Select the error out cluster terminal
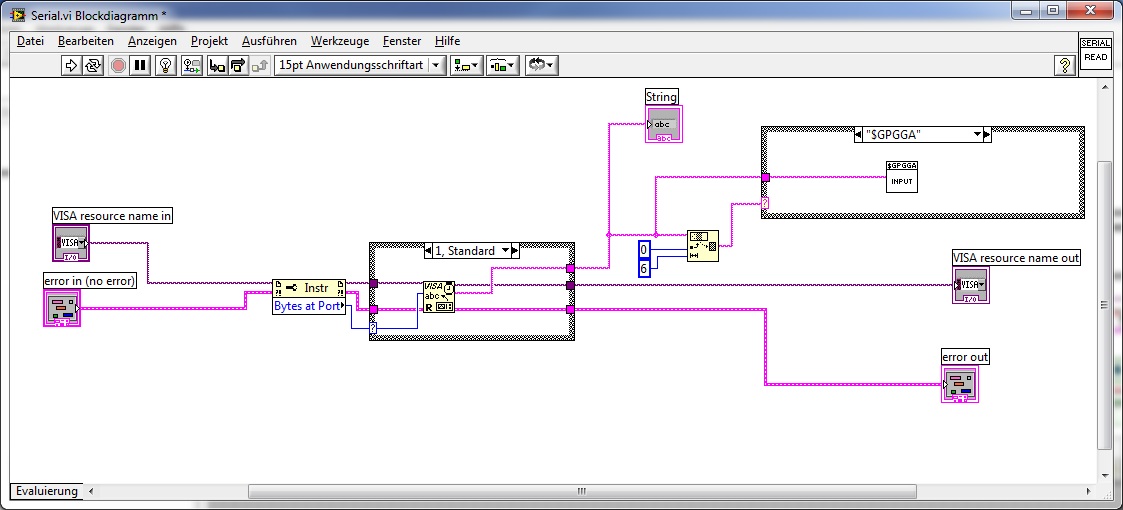The height and width of the screenshot is (510, 1123). [x=960, y=384]
